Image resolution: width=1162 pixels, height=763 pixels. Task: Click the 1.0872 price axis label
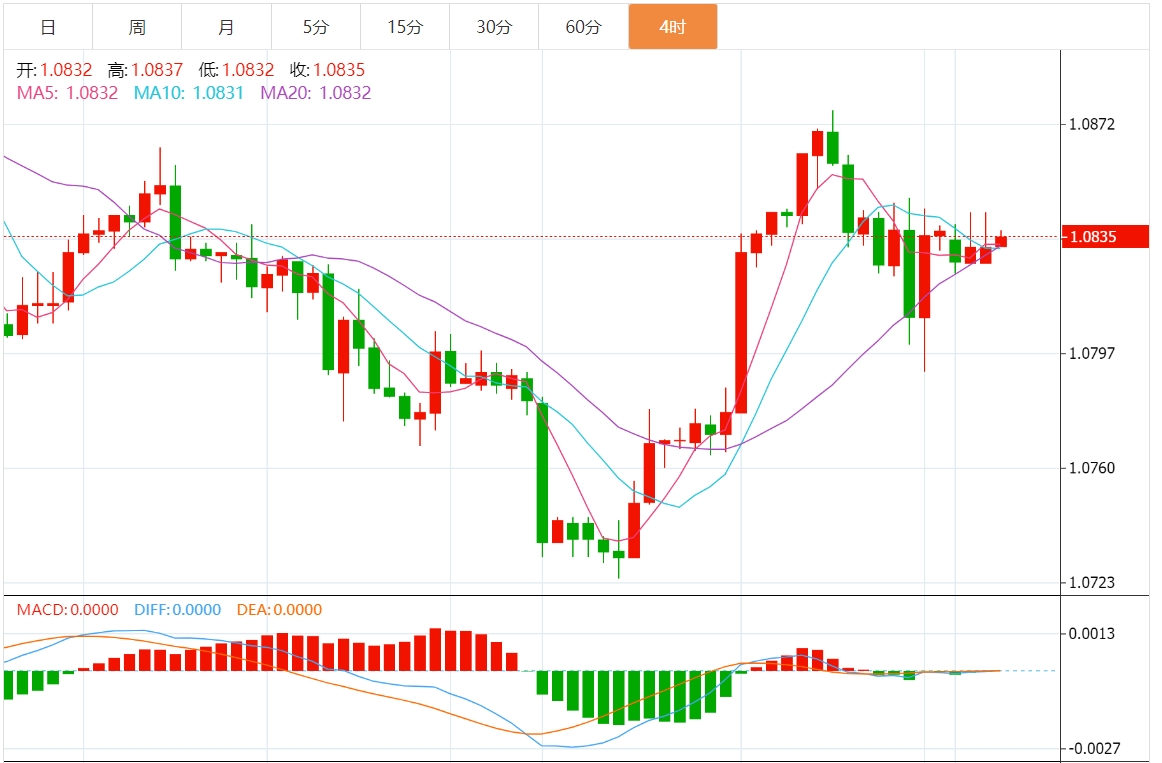click(x=1092, y=125)
